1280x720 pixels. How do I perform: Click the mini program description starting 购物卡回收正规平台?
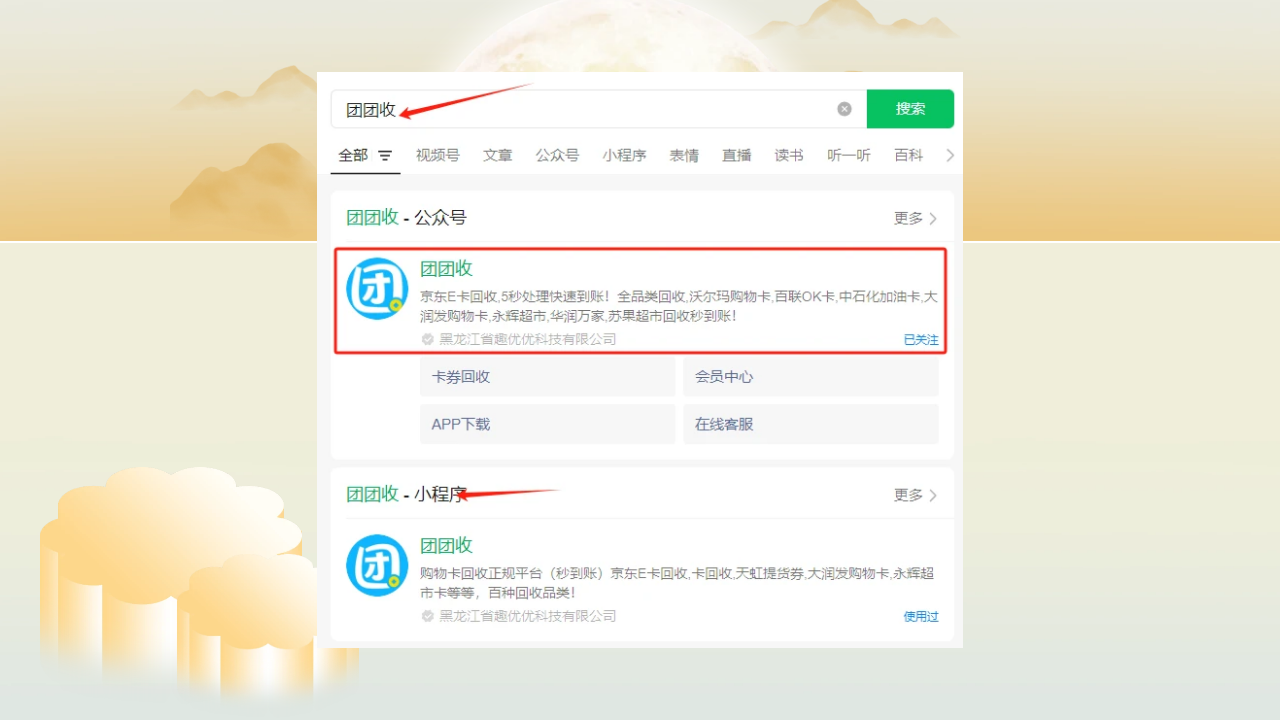678,583
